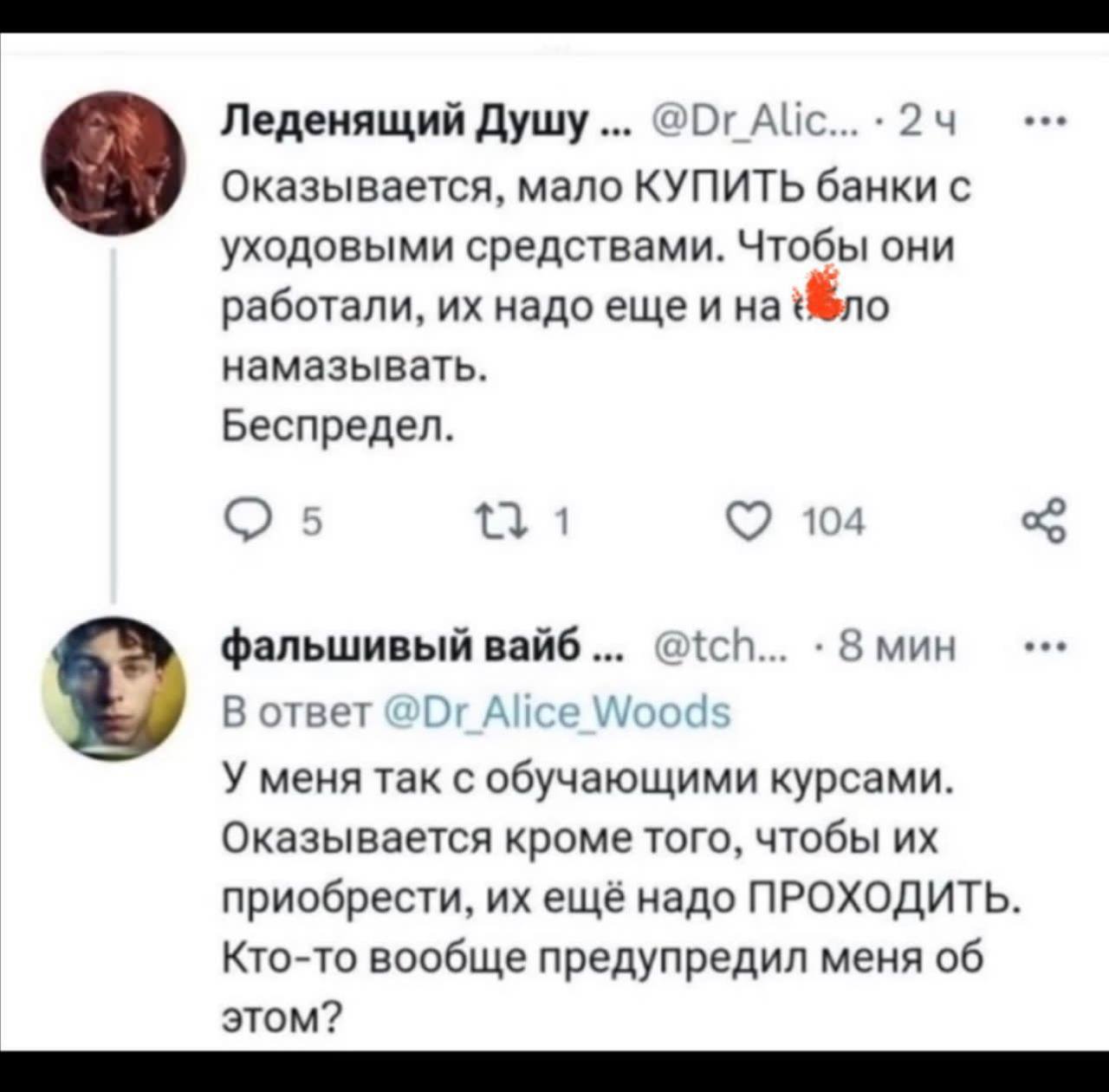
Task: Open Леденящий Душу's profile avatar
Action: 117,163
